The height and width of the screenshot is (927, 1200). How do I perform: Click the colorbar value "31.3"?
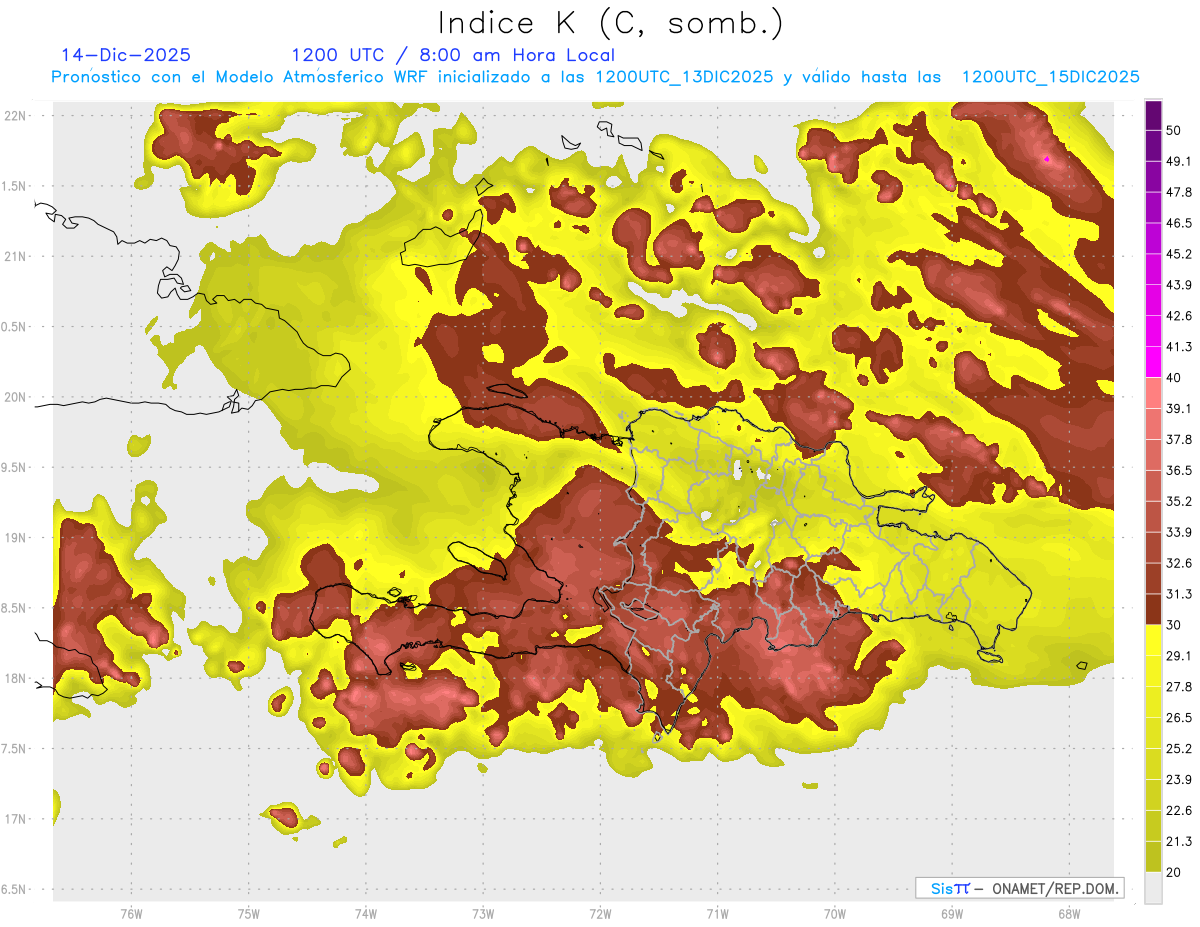pos(1179,594)
